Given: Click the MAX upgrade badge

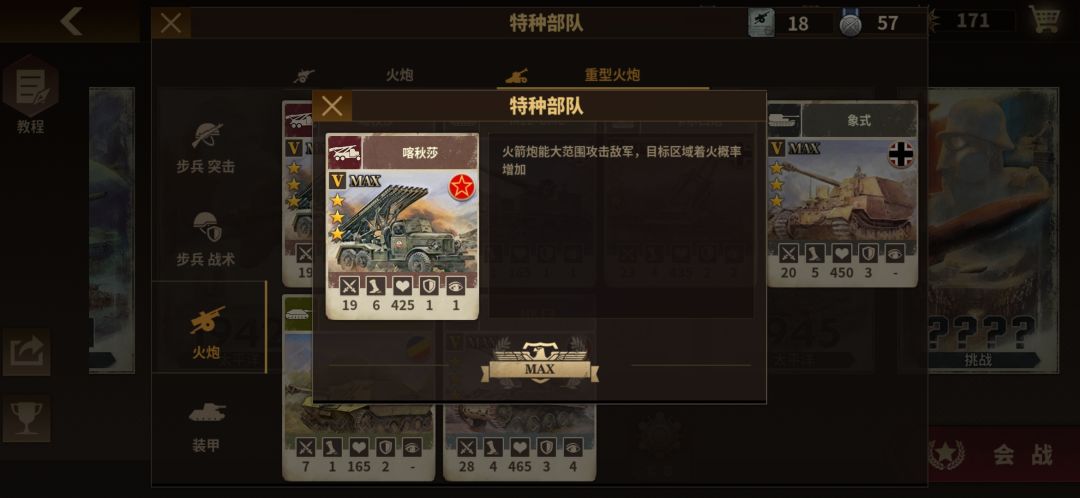Looking at the screenshot, I should pyautogui.click(x=540, y=363).
